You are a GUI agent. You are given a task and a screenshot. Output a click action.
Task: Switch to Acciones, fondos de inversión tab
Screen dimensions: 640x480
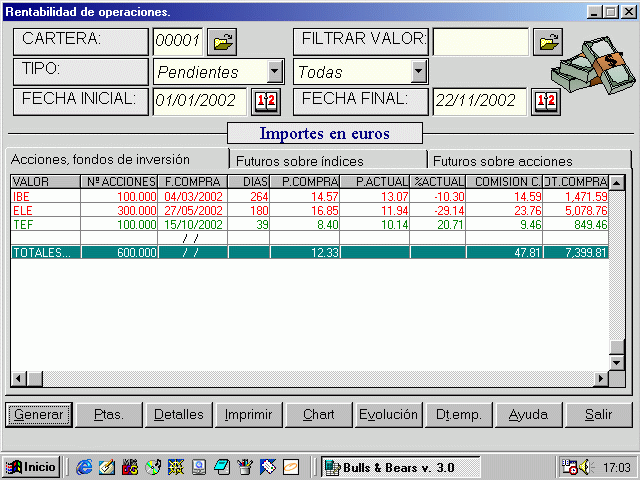click(x=117, y=159)
